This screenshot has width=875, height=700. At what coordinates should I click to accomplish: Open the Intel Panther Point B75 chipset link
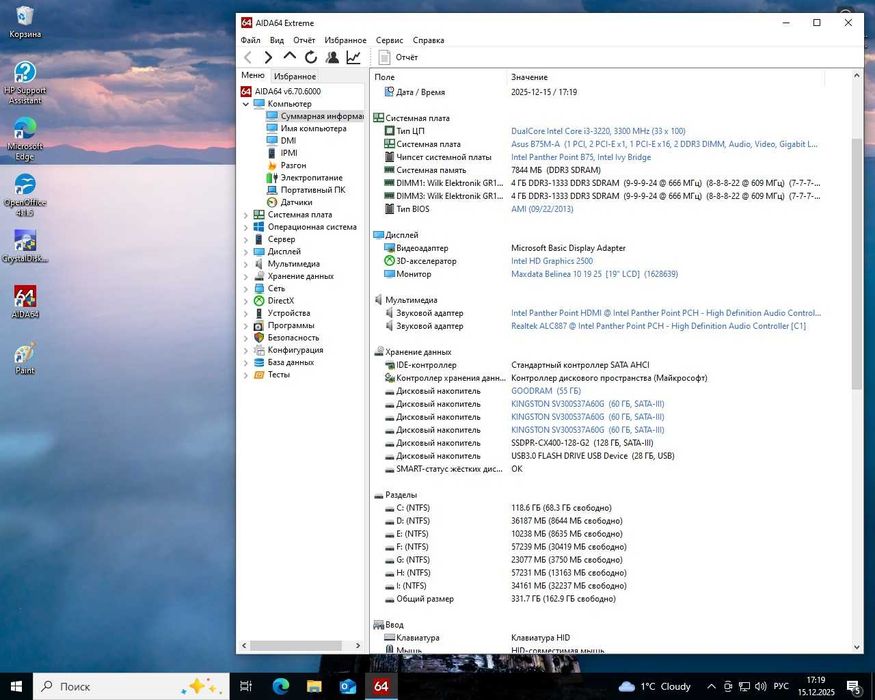pos(581,157)
